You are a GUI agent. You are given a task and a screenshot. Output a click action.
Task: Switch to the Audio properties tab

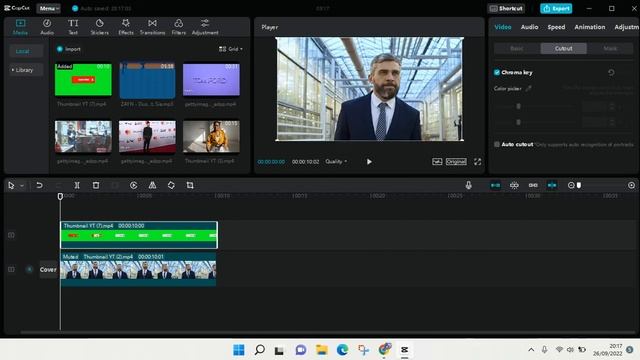529,27
